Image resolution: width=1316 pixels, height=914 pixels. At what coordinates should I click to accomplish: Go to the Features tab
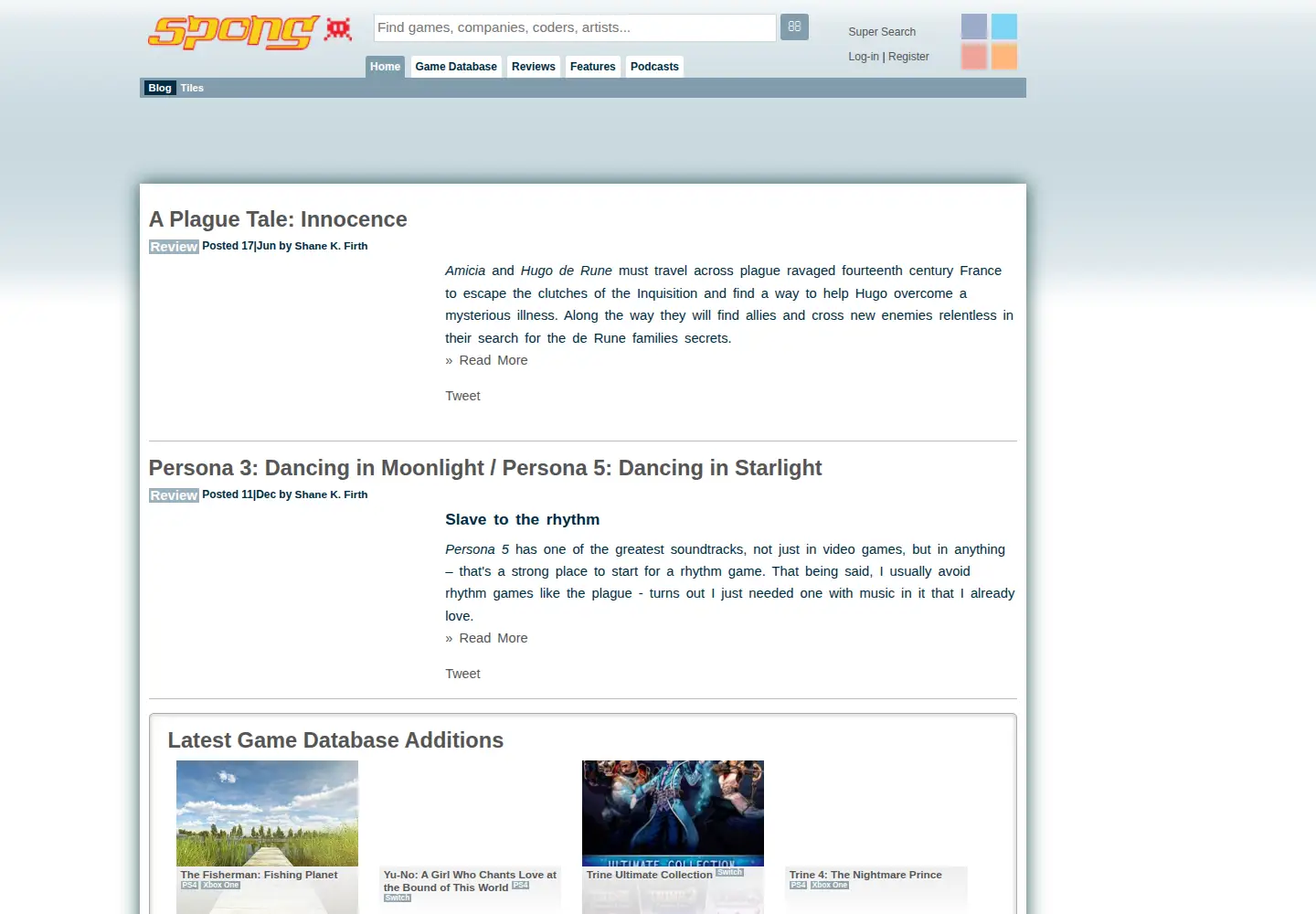(x=593, y=67)
